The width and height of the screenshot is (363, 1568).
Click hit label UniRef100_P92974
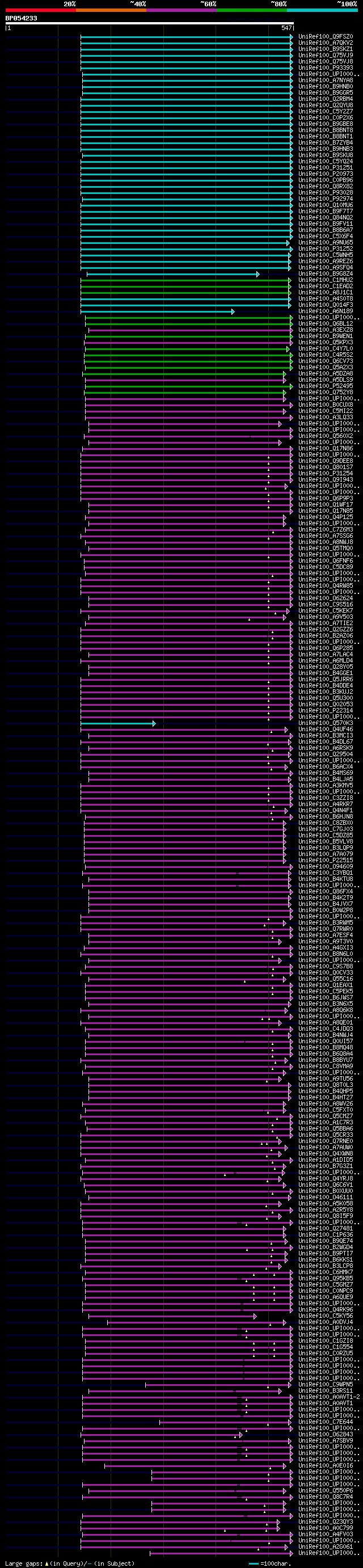pyautogui.click(x=325, y=199)
